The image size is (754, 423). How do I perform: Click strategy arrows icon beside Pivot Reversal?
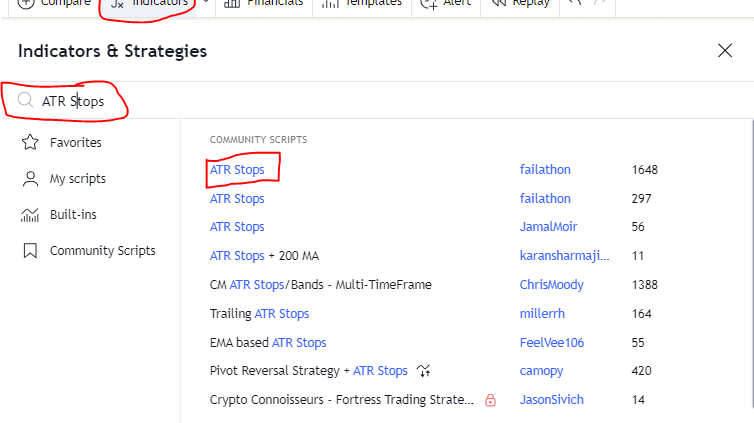point(424,371)
